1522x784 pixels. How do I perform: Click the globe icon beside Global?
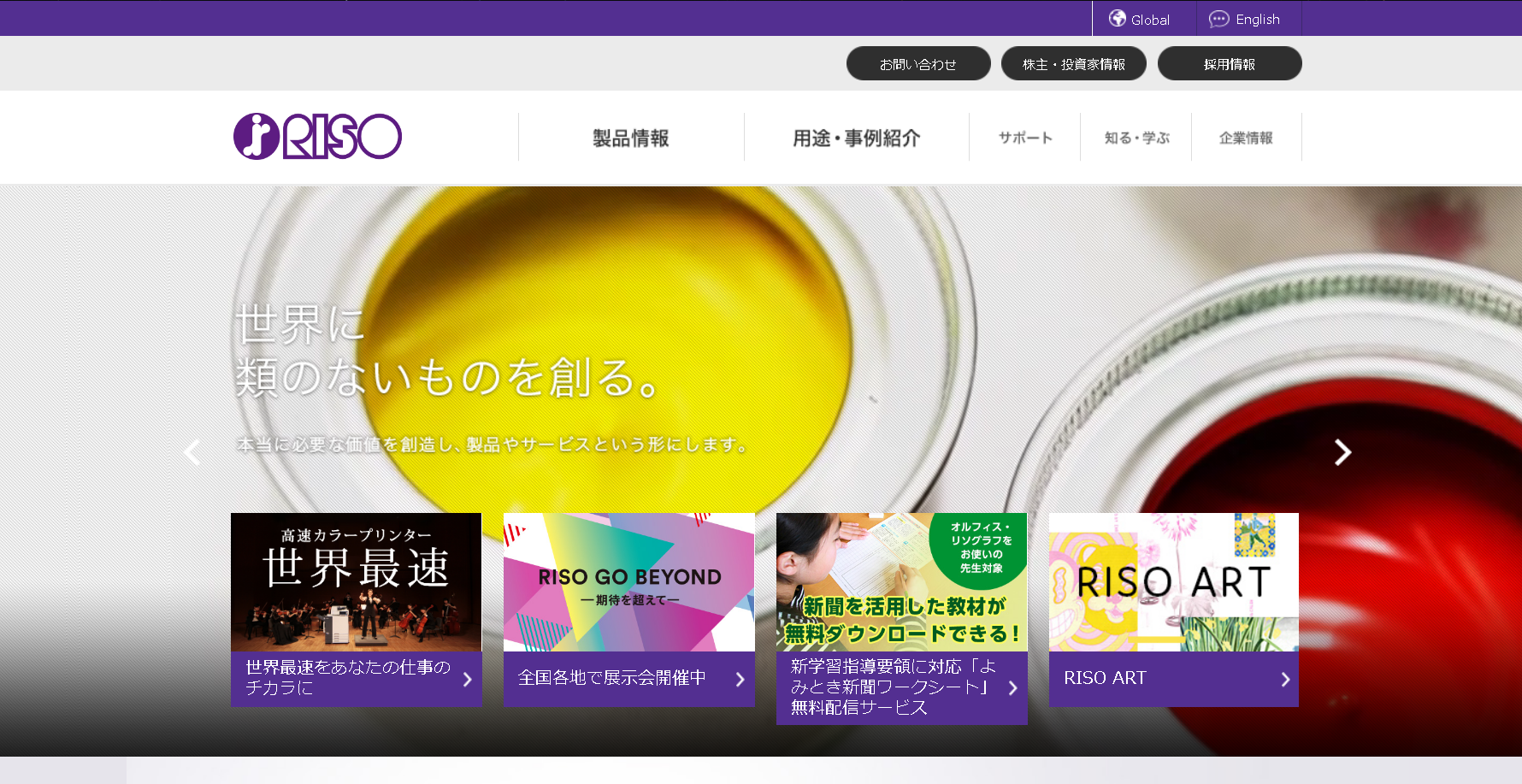pos(1118,18)
